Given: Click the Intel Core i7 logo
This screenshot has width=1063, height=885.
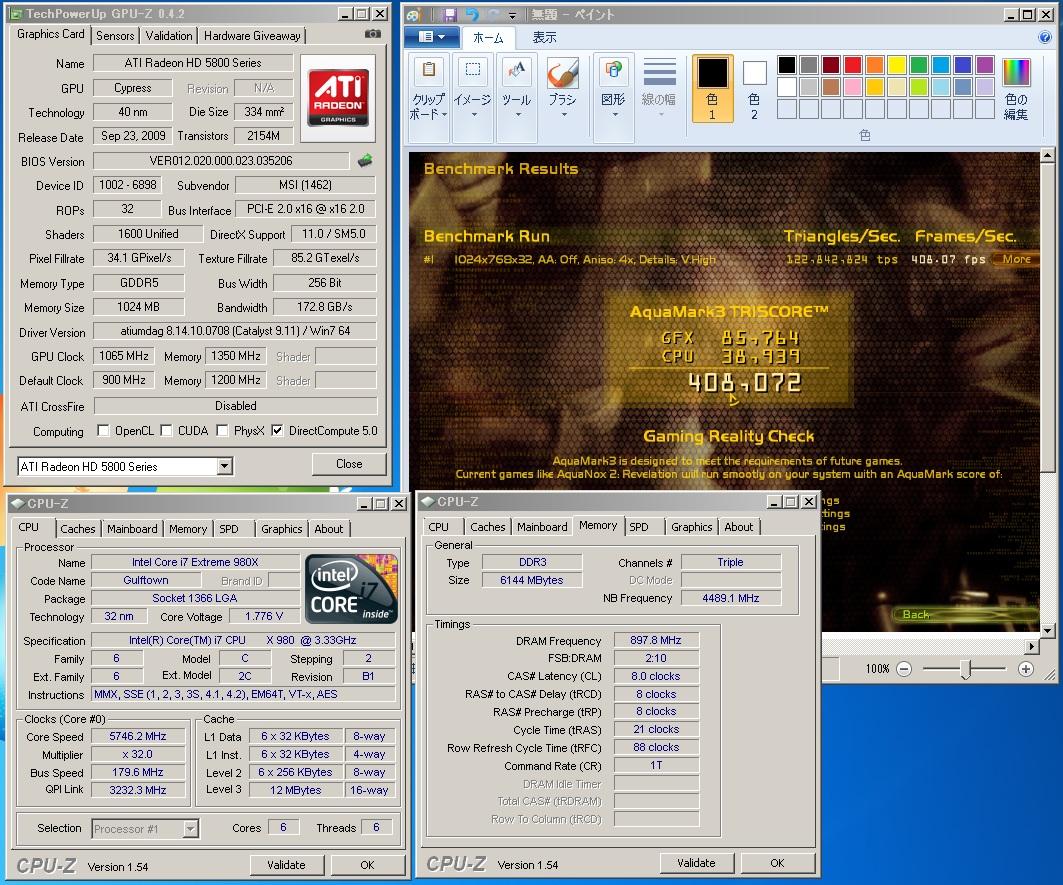Looking at the screenshot, I should (x=351, y=589).
